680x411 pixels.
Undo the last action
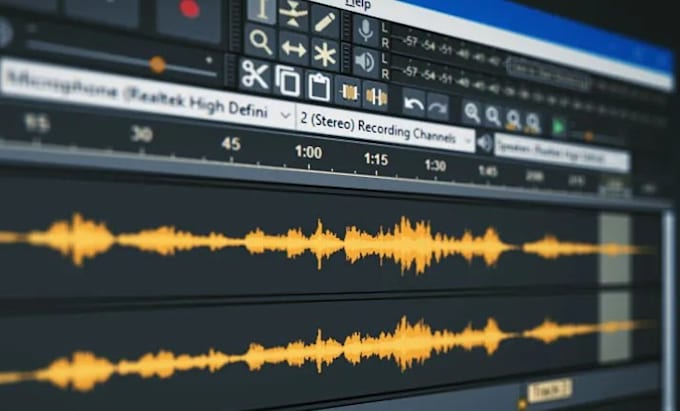pos(413,103)
